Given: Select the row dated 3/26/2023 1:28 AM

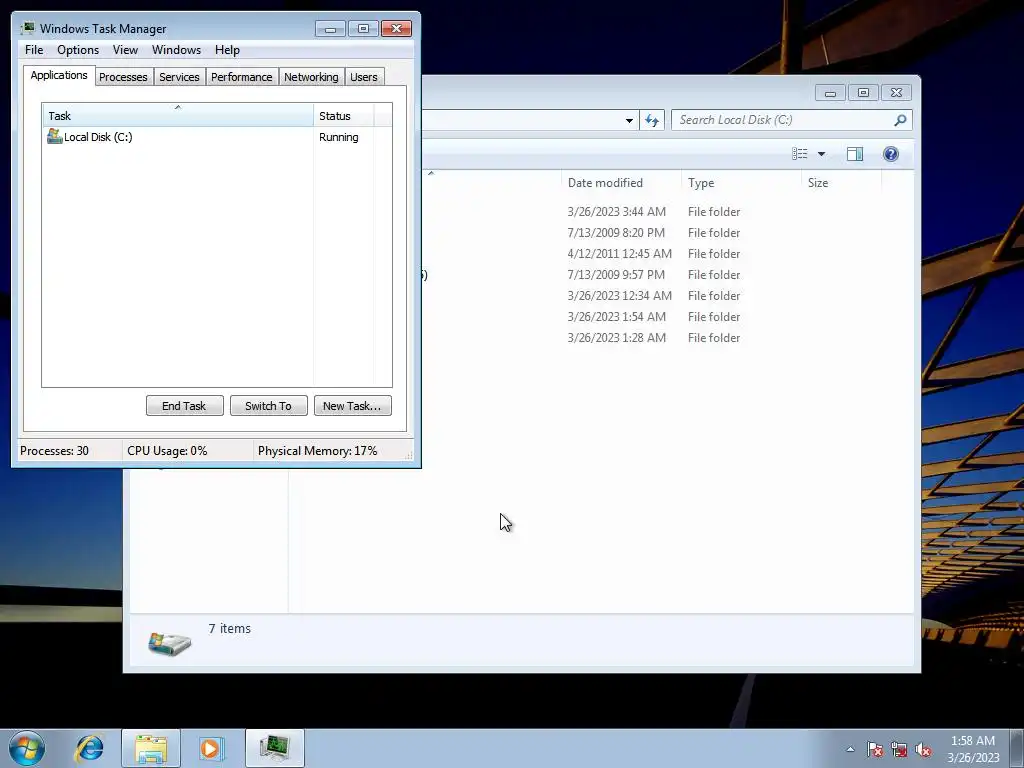Looking at the screenshot, I should pyautogui.click(x=653, y=338).
